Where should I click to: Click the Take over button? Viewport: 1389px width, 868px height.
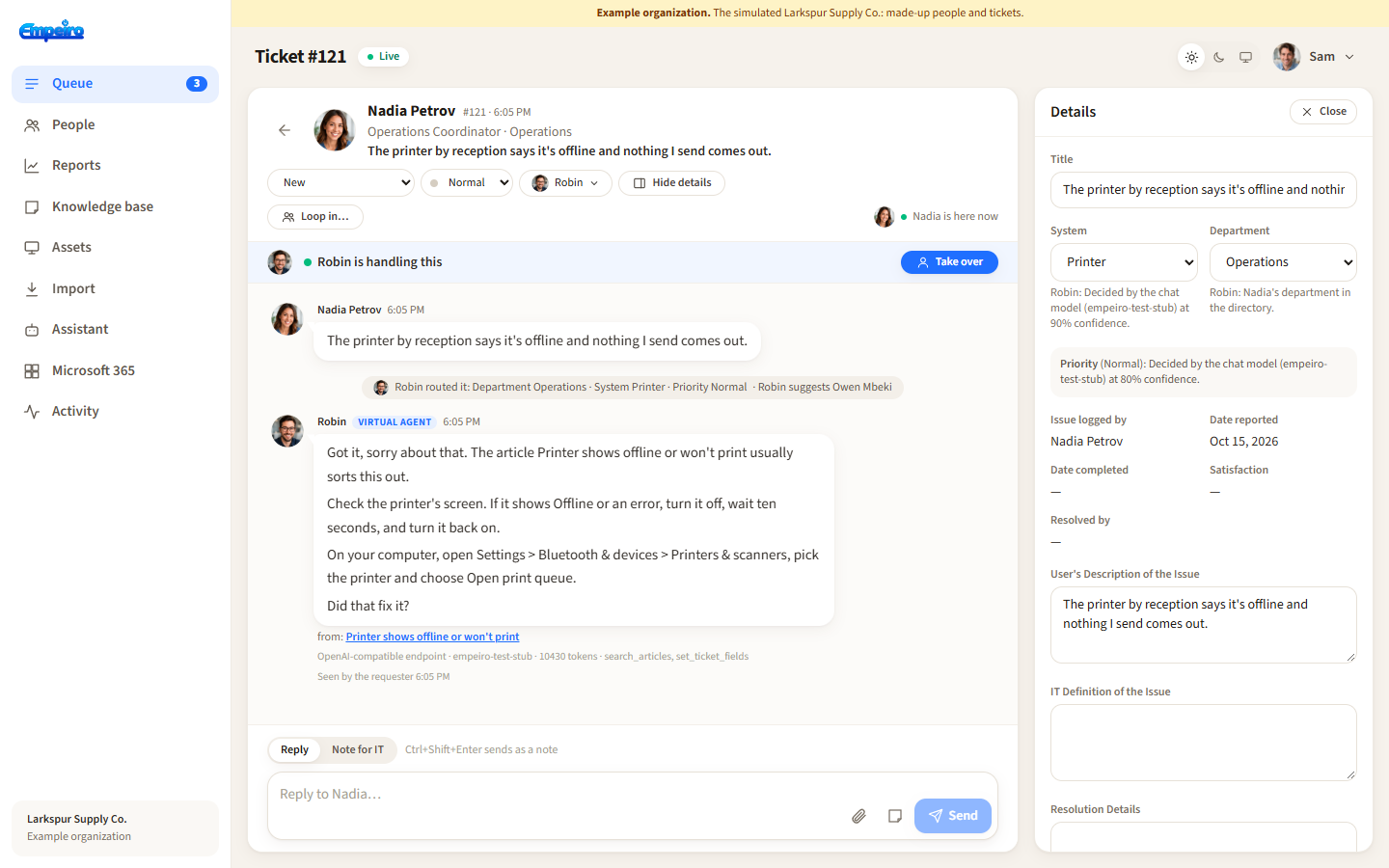pos(949,262)
